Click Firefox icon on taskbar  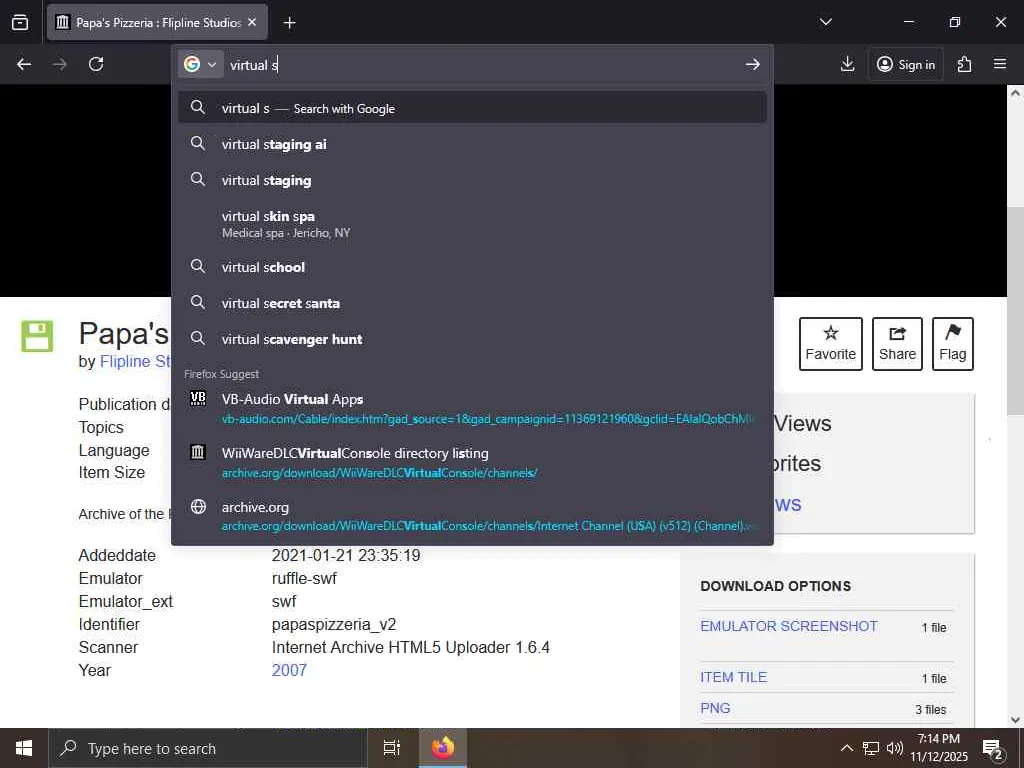click(x=442, y=748)
